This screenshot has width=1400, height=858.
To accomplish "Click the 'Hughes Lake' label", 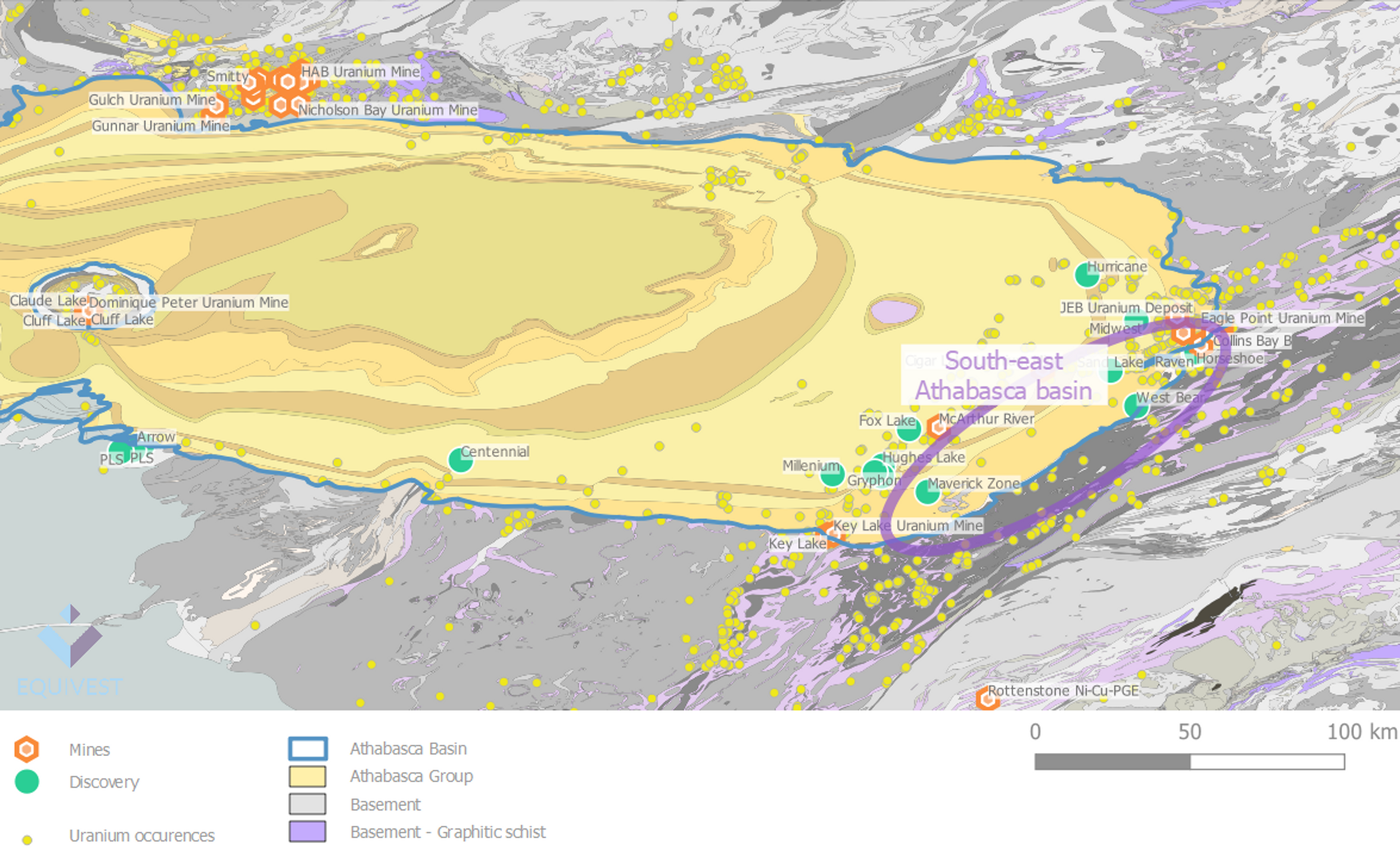I will coord(923,458).
